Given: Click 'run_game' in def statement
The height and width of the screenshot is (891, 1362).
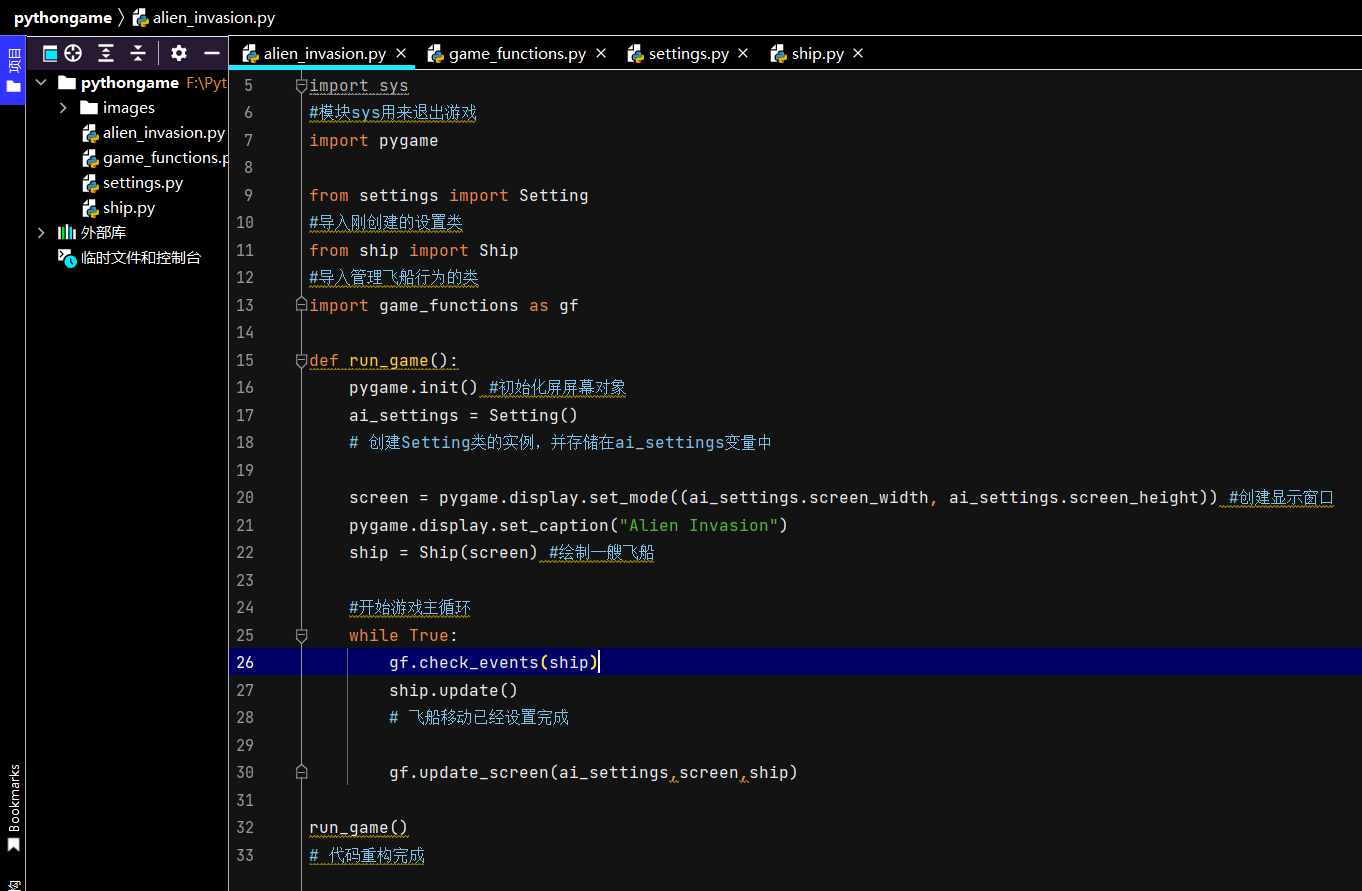Looking at the screenshot, I should click(x=389, y=360).
